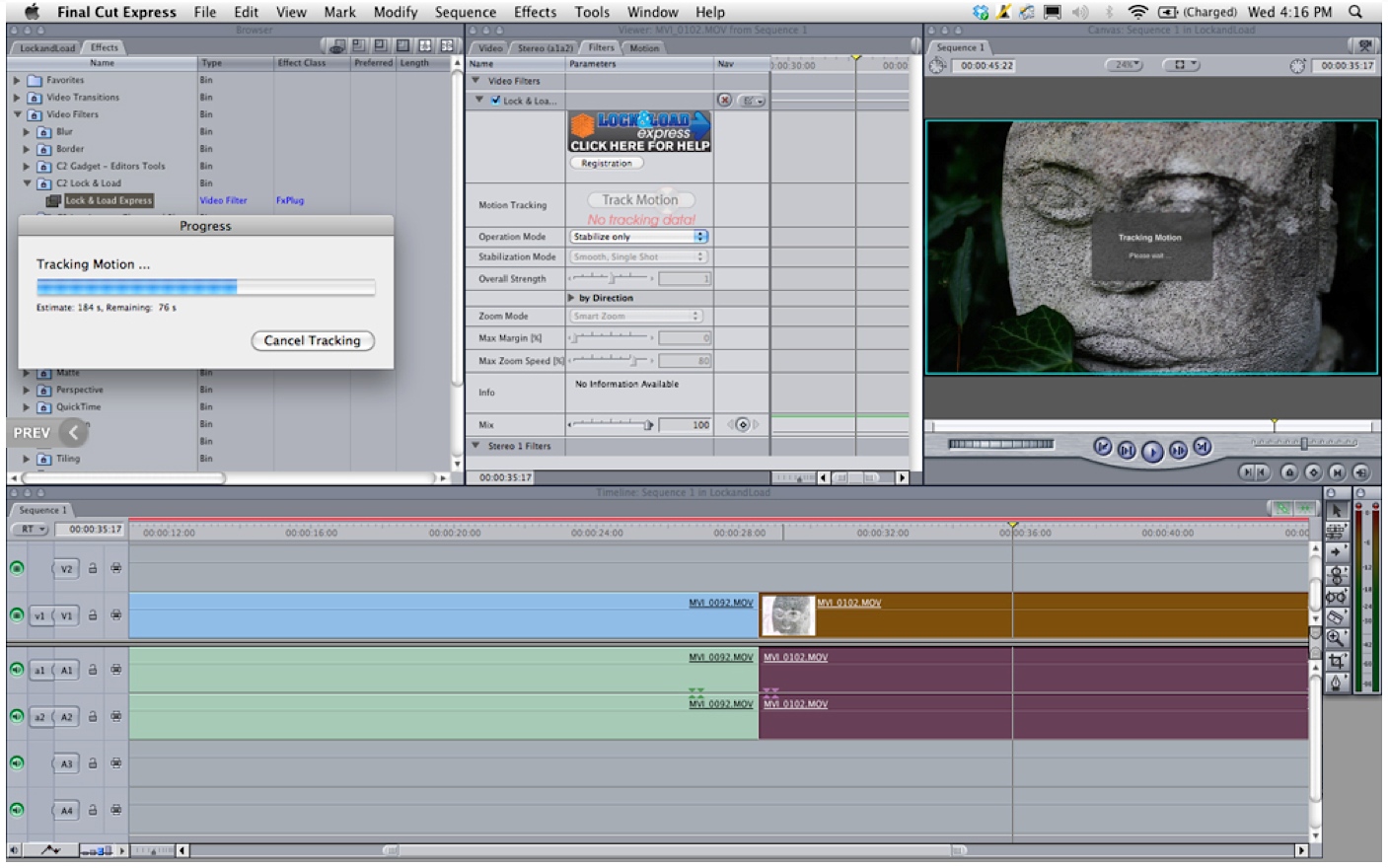Open the RT popup menu in Timeline

click(30, 530)
